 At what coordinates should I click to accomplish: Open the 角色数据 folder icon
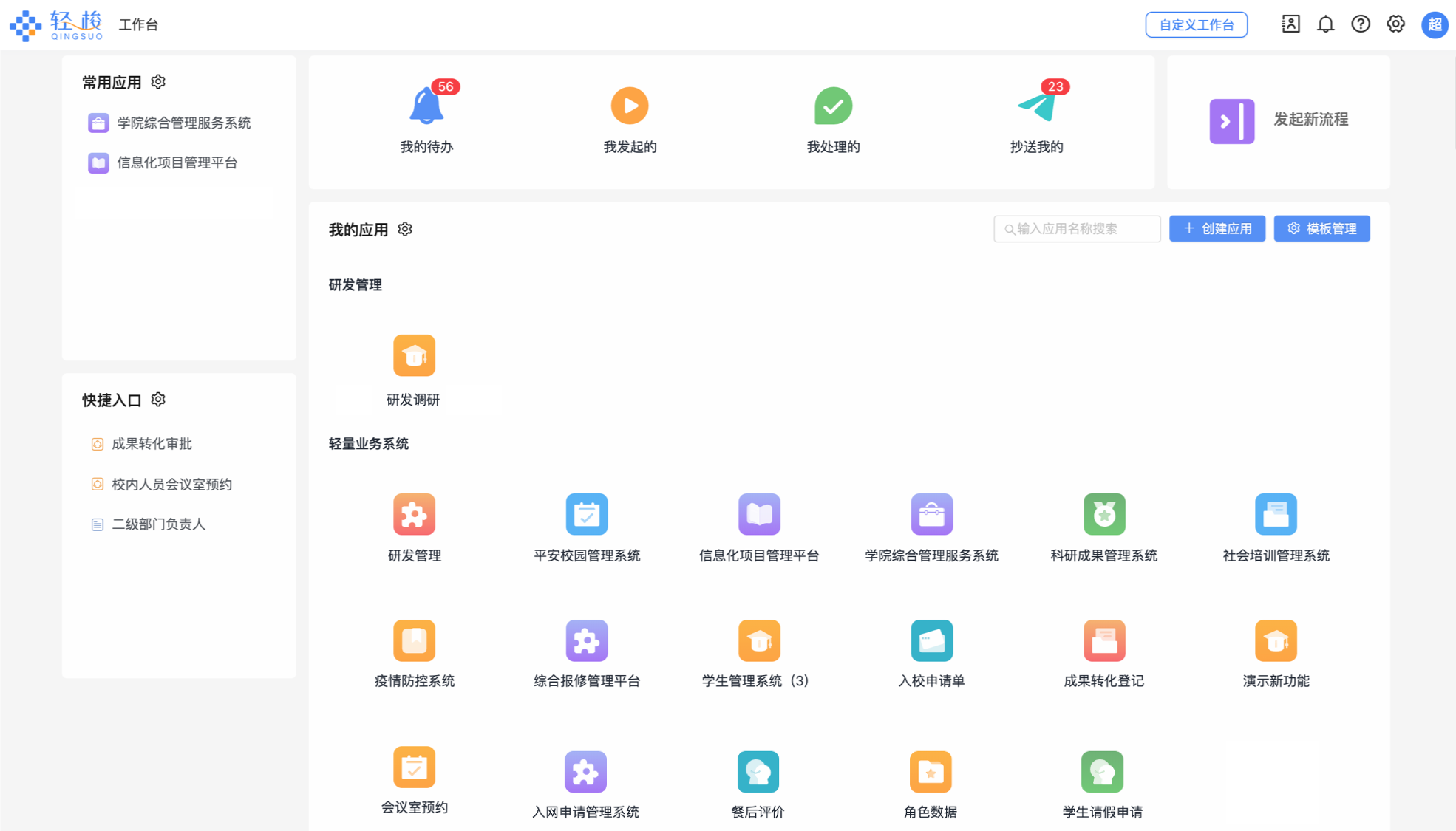pos(930,771)
